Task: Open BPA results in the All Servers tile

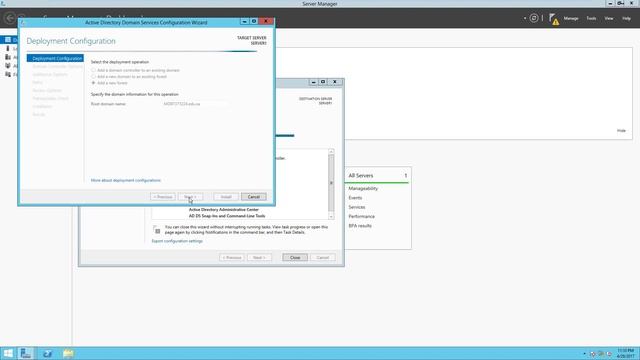Action: tap(360, 226)
